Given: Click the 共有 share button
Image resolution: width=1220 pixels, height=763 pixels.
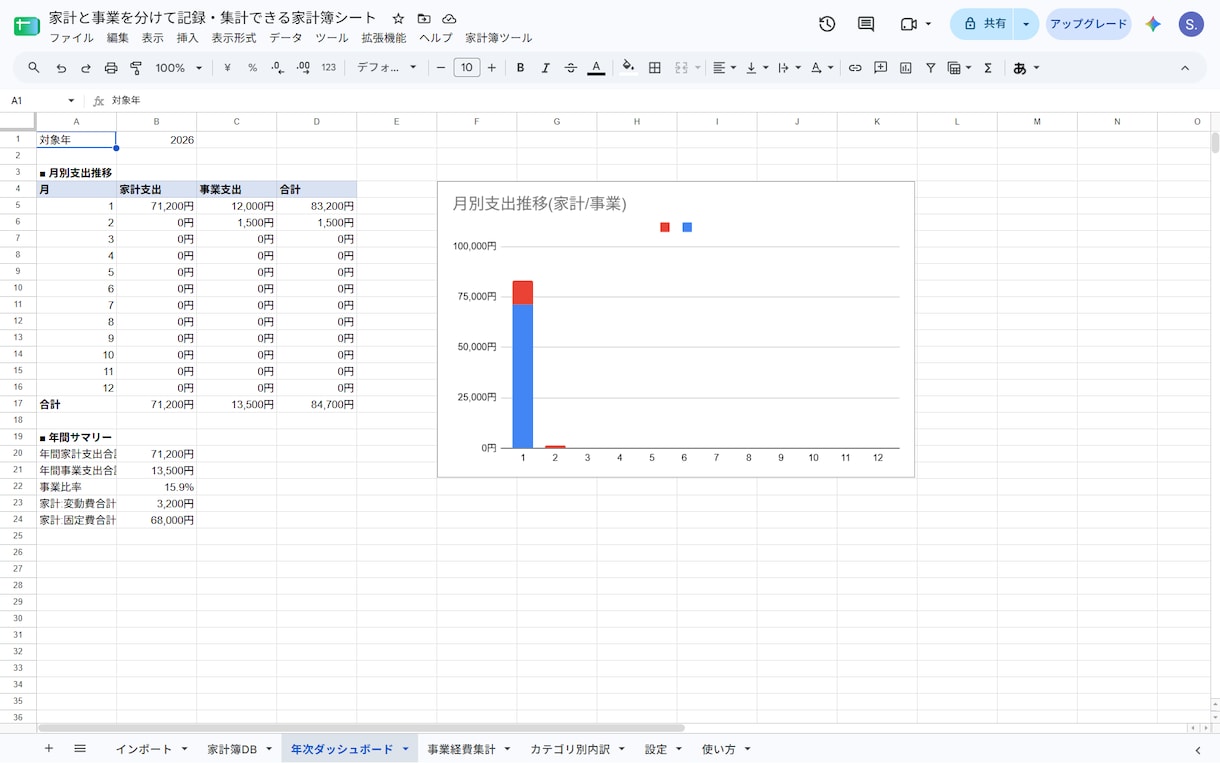Looking at the screenshot, I should click(x=982, y=24).
